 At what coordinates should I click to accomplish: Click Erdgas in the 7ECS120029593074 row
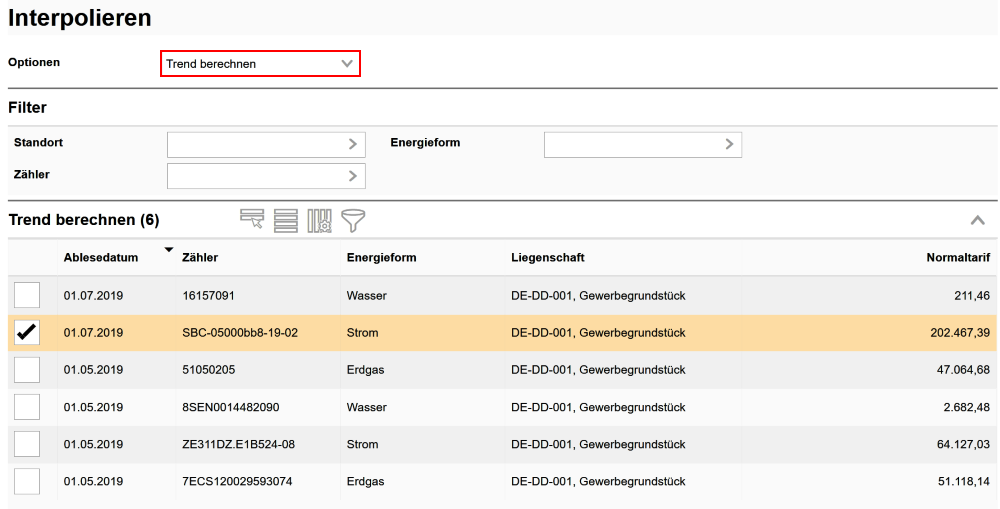click(365, 482)
